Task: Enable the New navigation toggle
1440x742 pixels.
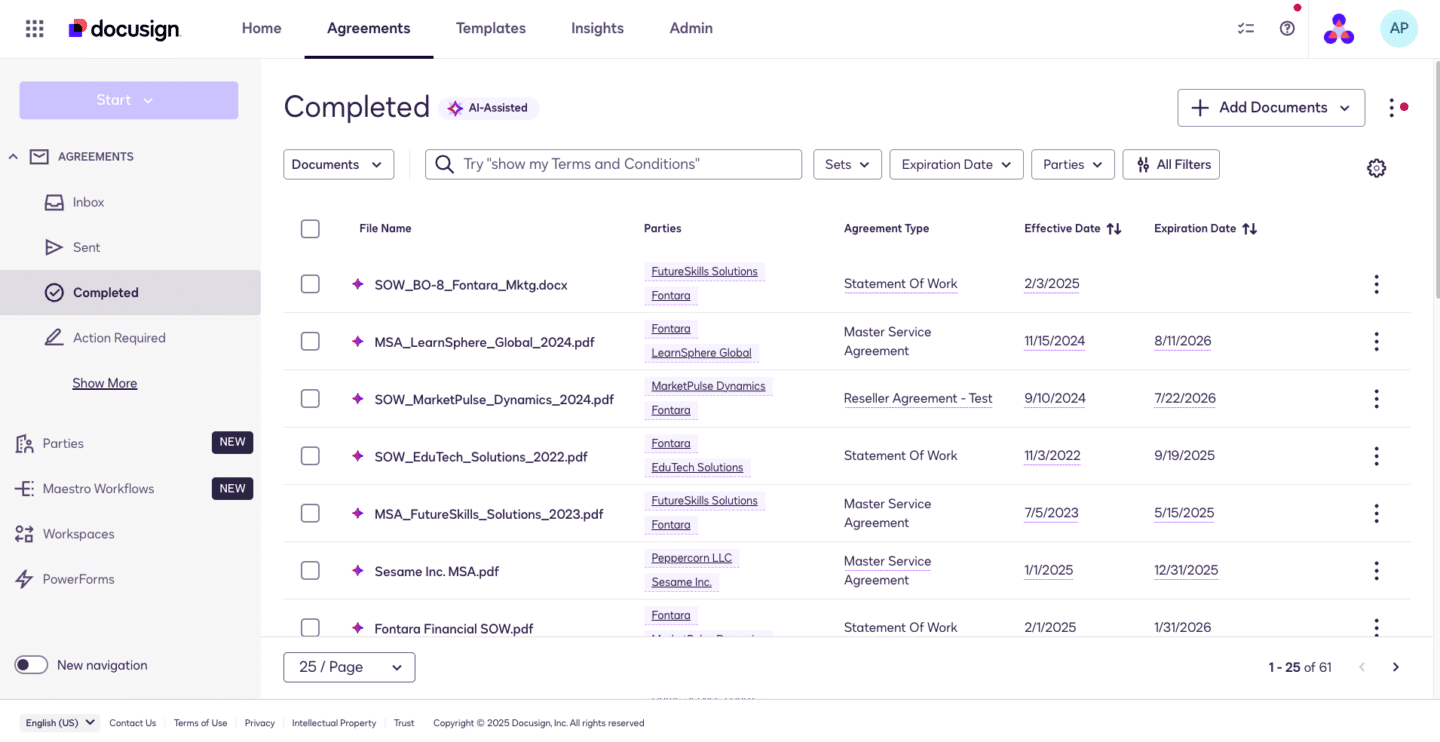Action: tap(31, 664)
